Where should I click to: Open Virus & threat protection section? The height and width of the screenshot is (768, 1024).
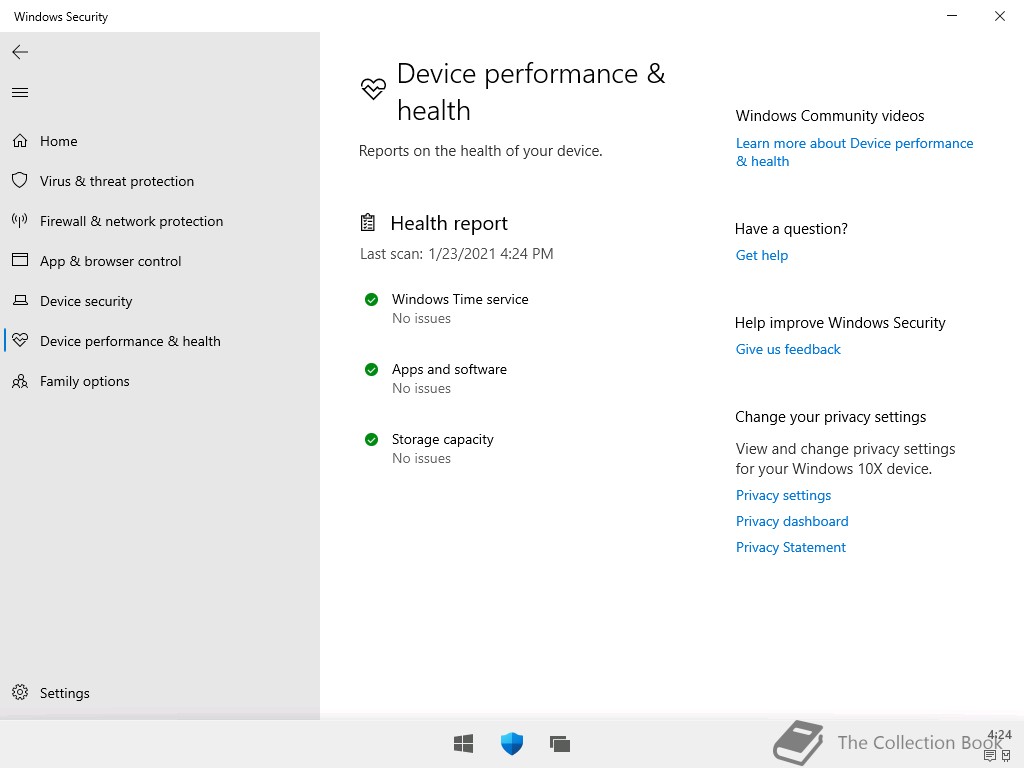pyautogui.click(x=117, y=181)
